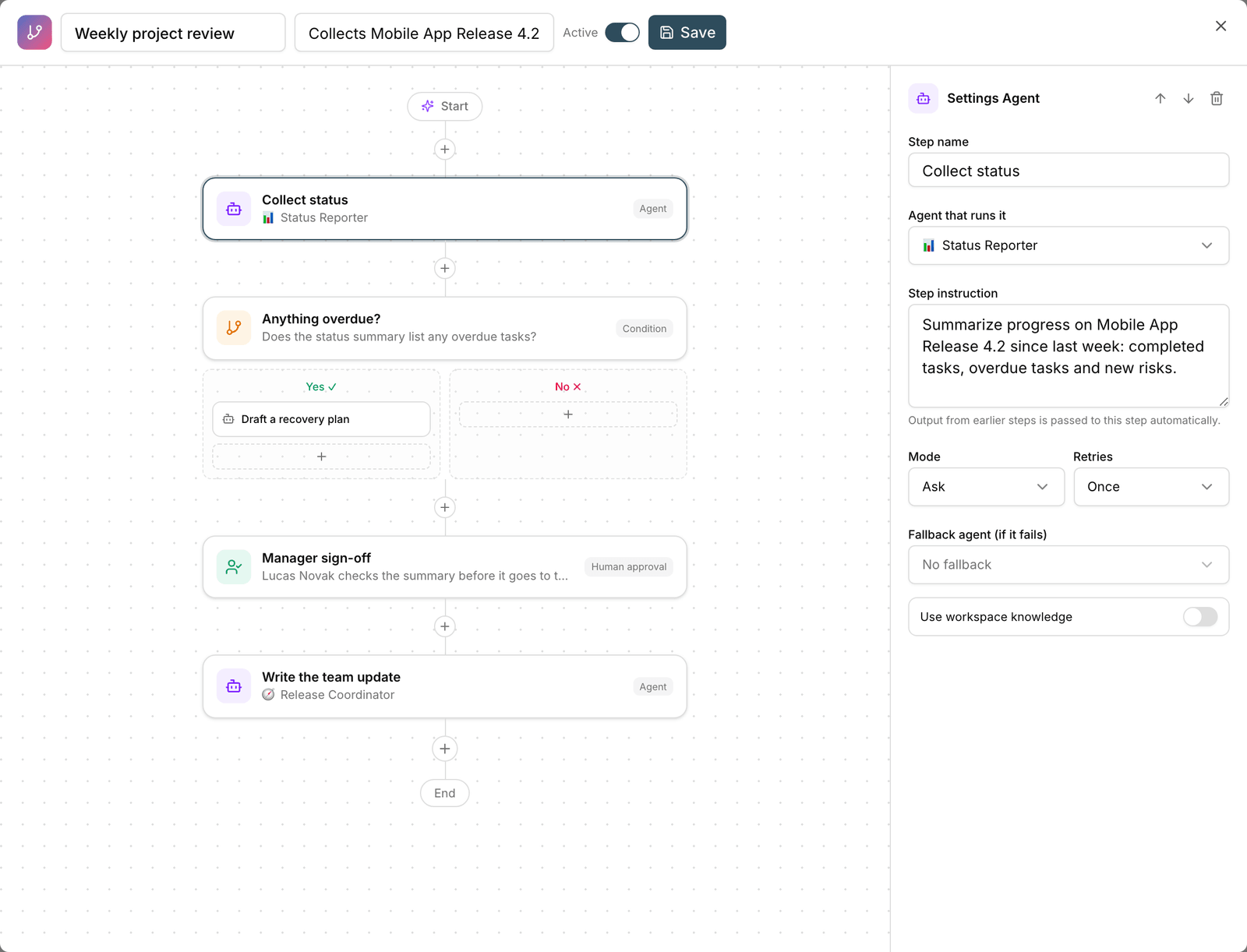Add step after condition branches
This screenshot has width=1247, height=952.
(x=444, y=508)
